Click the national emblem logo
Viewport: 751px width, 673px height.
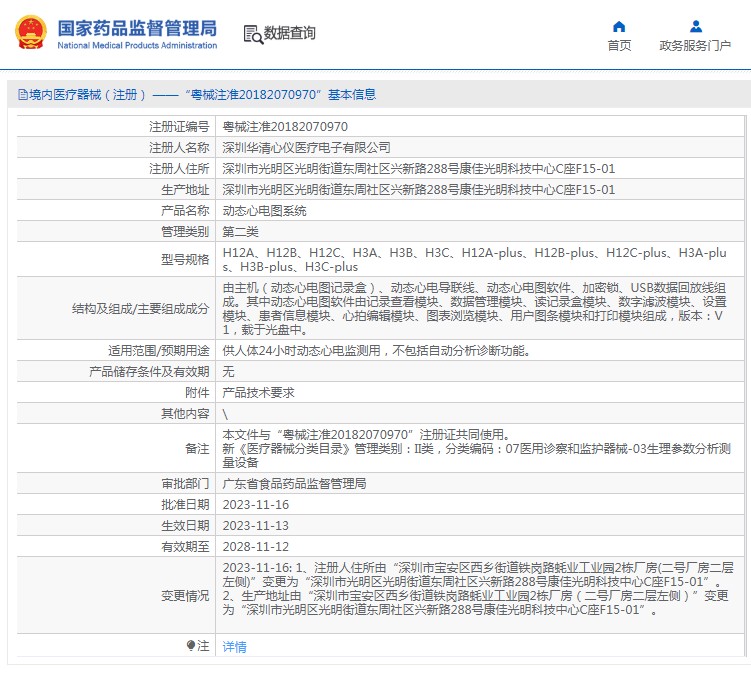pyautogui.click(x=31, y=33)
